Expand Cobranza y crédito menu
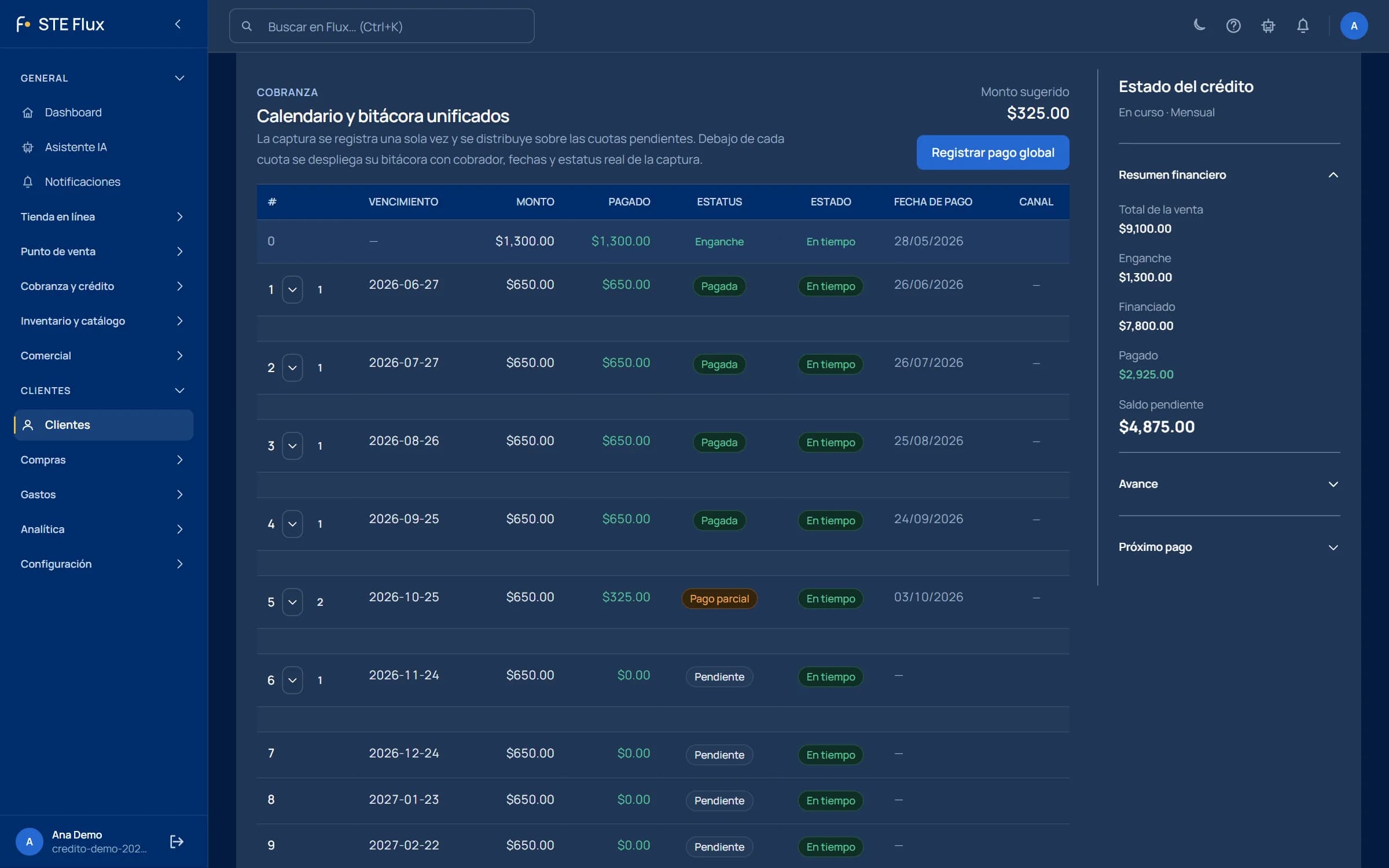 coord(104,286)
